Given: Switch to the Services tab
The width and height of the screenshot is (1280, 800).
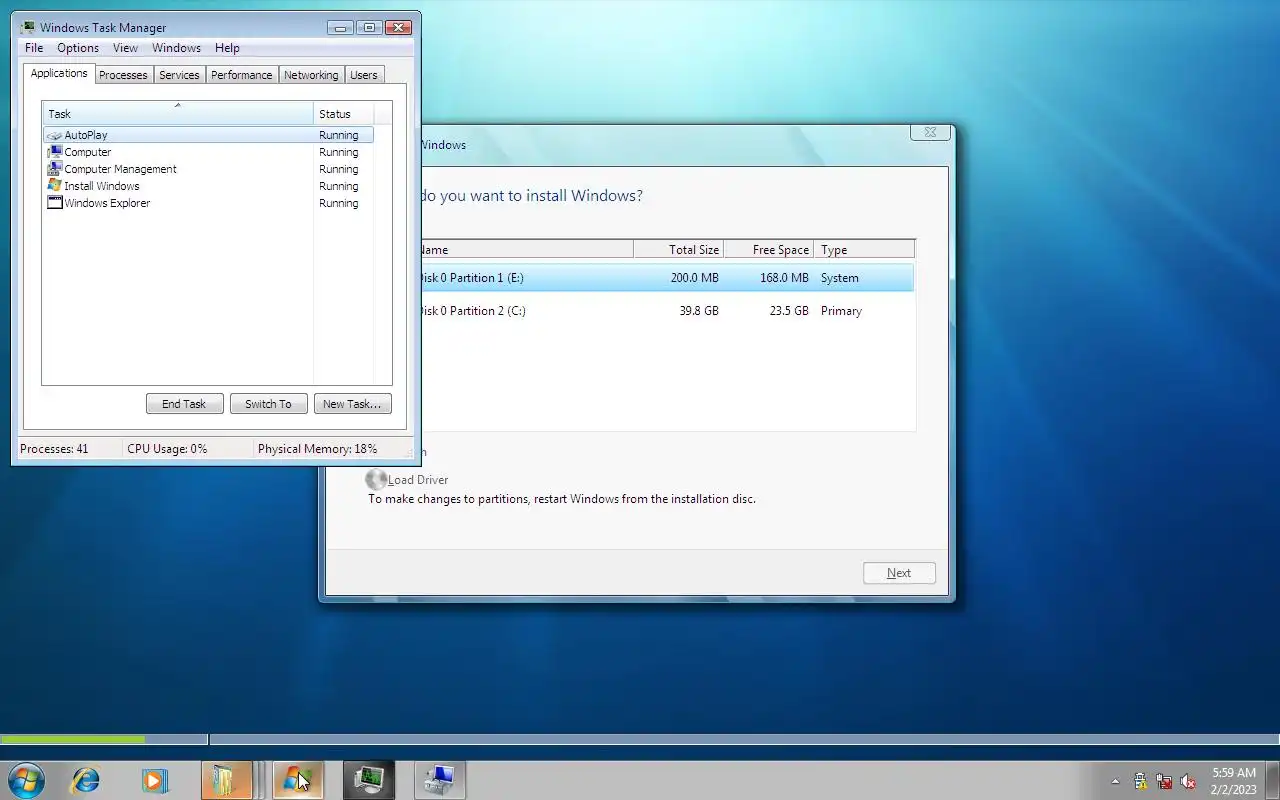Looking at the screenshot, I should click(x=179, y=75).
